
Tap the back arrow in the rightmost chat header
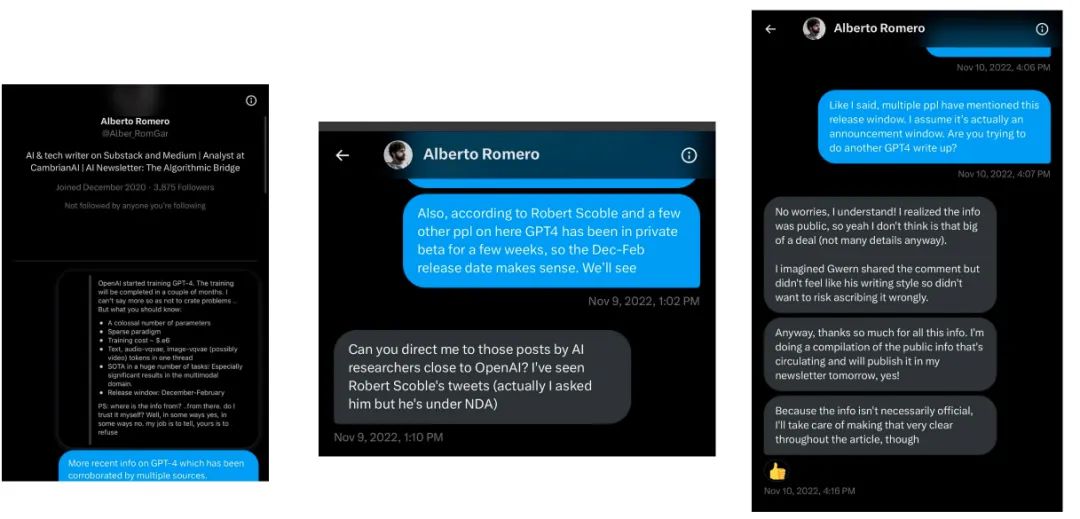[x=771, y=29]
